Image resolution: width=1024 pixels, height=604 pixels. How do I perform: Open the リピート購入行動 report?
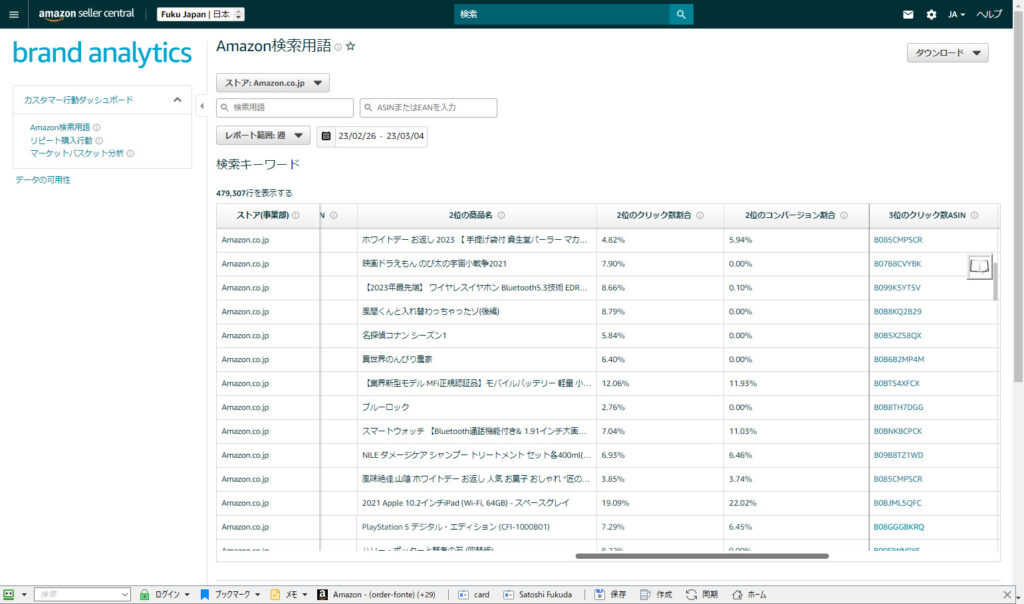tap(61, 140)
